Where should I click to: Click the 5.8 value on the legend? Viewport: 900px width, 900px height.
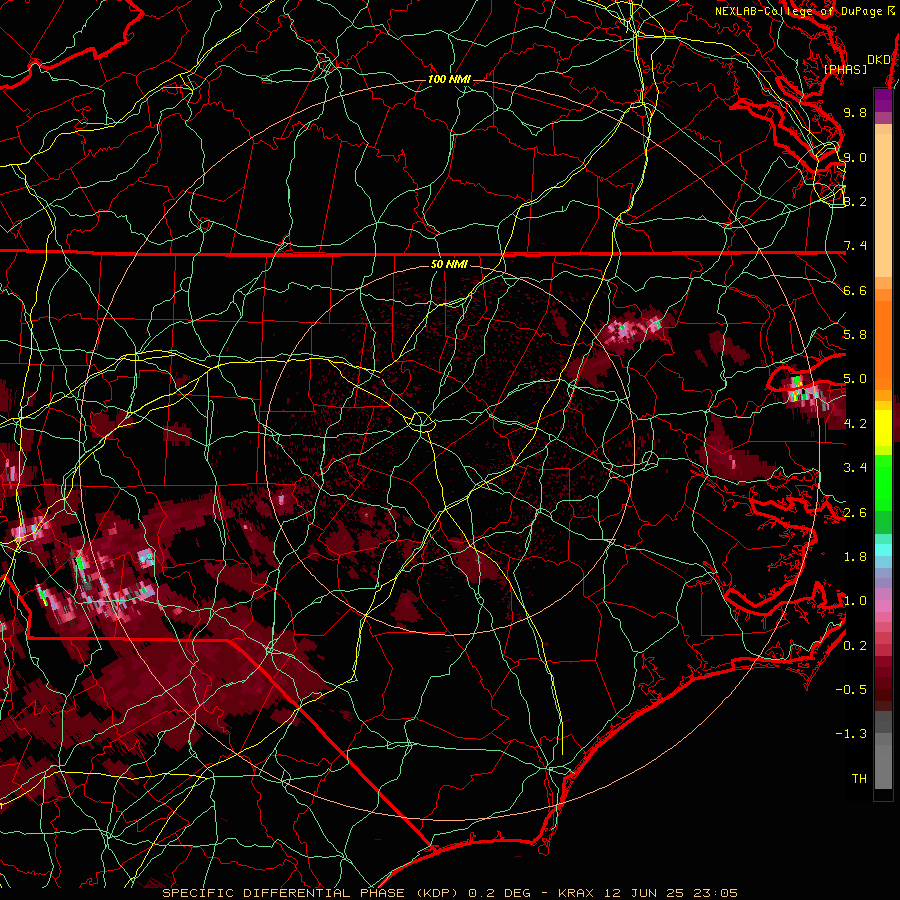pos(855,335)
